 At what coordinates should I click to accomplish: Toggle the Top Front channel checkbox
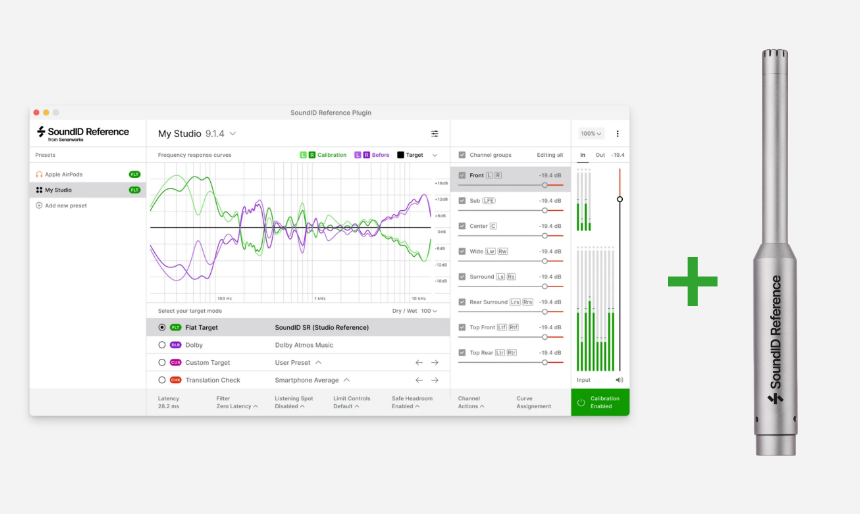click(x=462, y=327)
